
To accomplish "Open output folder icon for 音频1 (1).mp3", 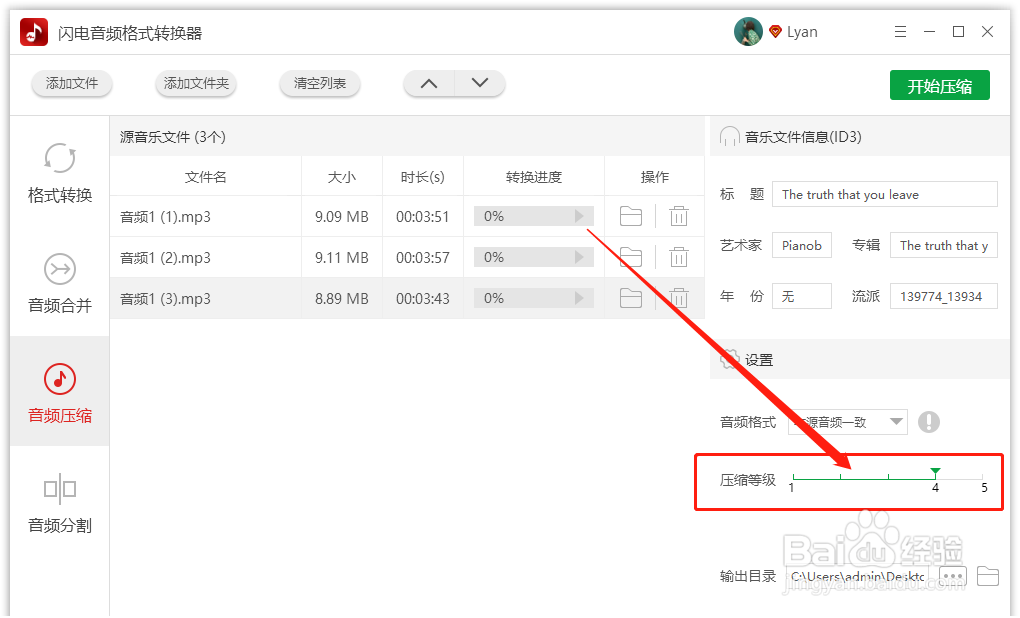I will (631, 215).
